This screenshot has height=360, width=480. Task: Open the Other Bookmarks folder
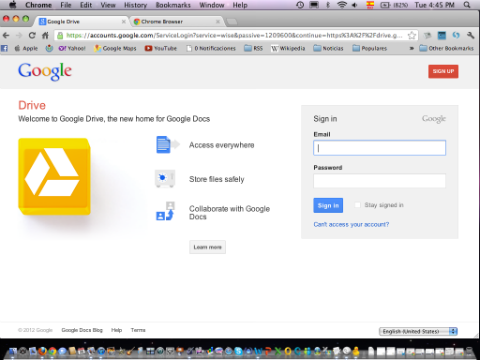(x=446, y=48)
